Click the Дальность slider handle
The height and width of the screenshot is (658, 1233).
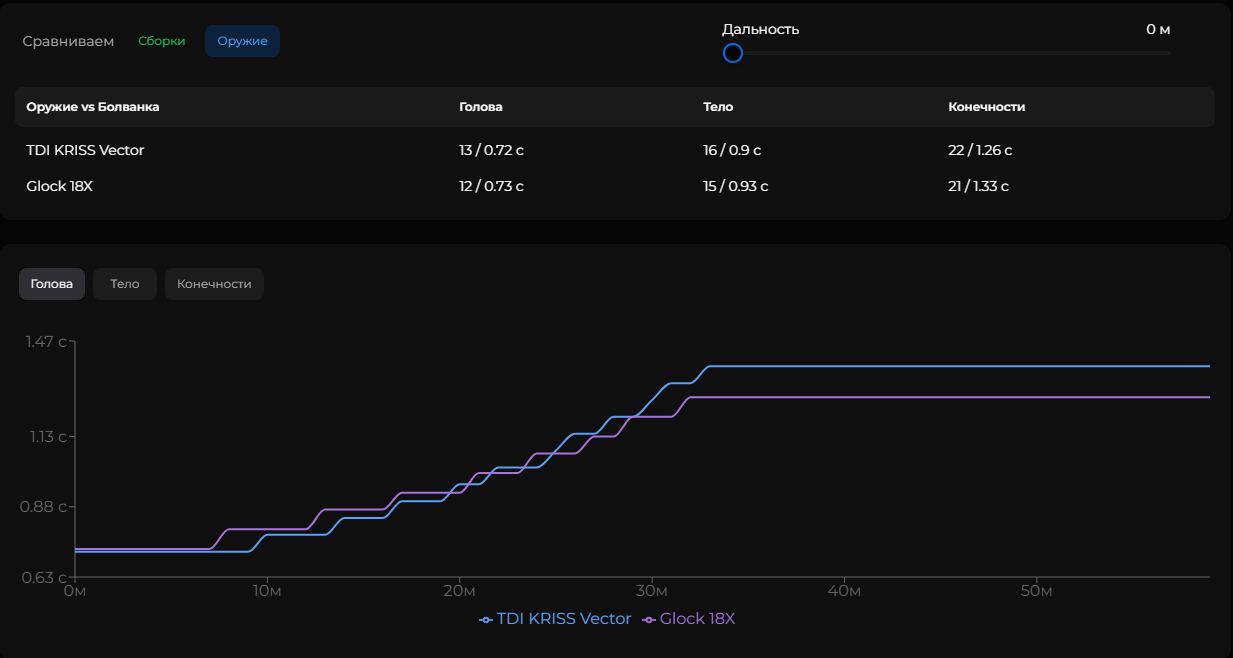pos(733,53)
